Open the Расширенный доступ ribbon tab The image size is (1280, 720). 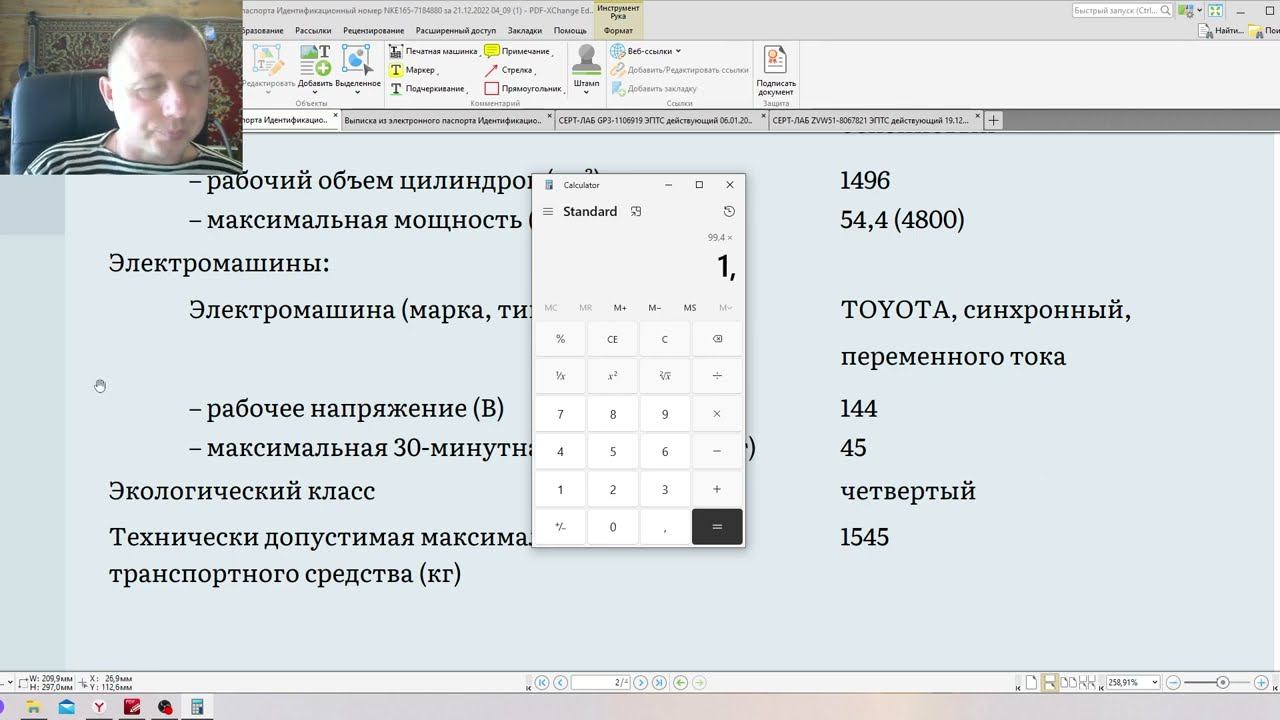[x=455, y=31]
